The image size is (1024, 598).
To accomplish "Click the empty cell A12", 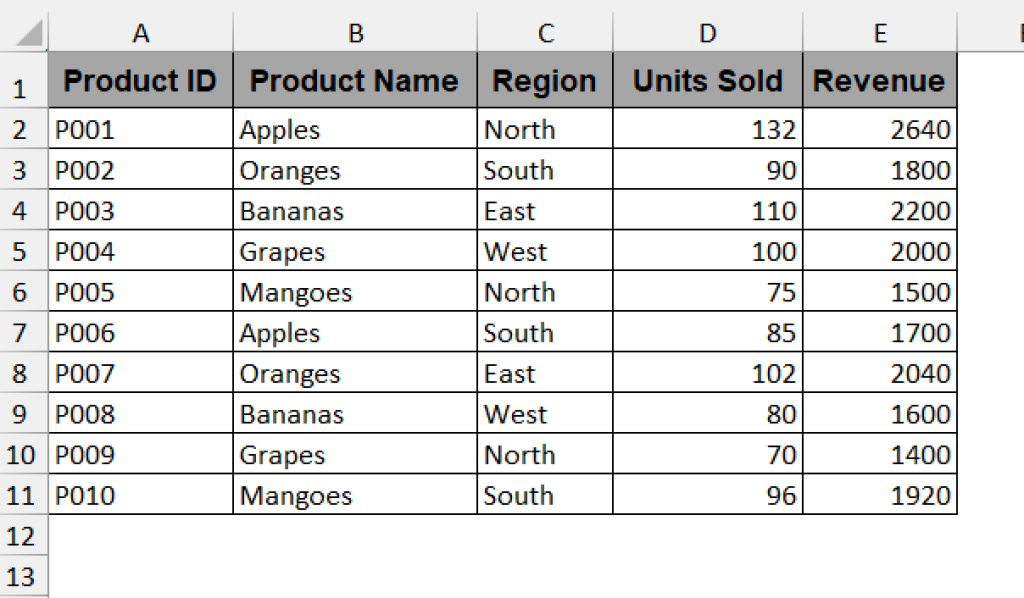I will click(x=140, y=536).
